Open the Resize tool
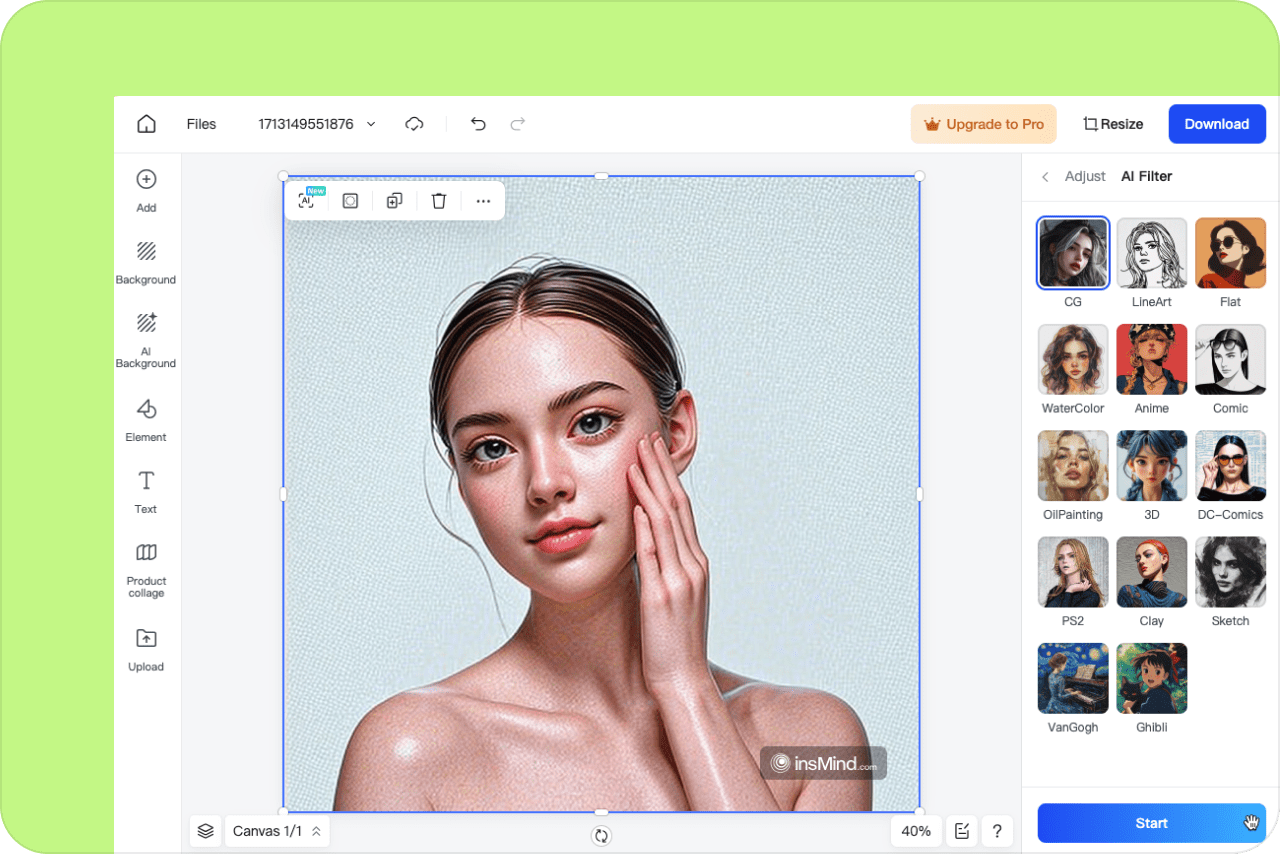Image resolution: width=1280 pixels, height=854 pixels. coord(1113,124)
